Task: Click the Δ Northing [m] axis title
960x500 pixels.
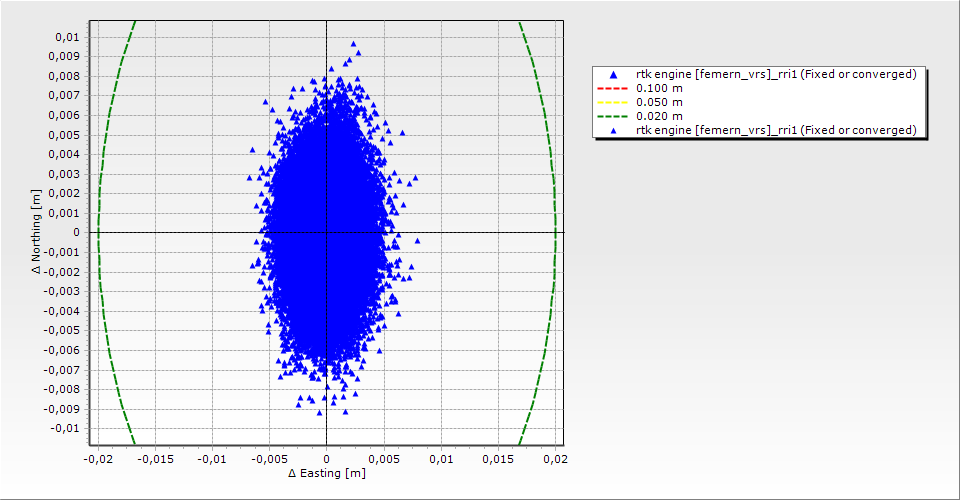Action: [37, 232]
